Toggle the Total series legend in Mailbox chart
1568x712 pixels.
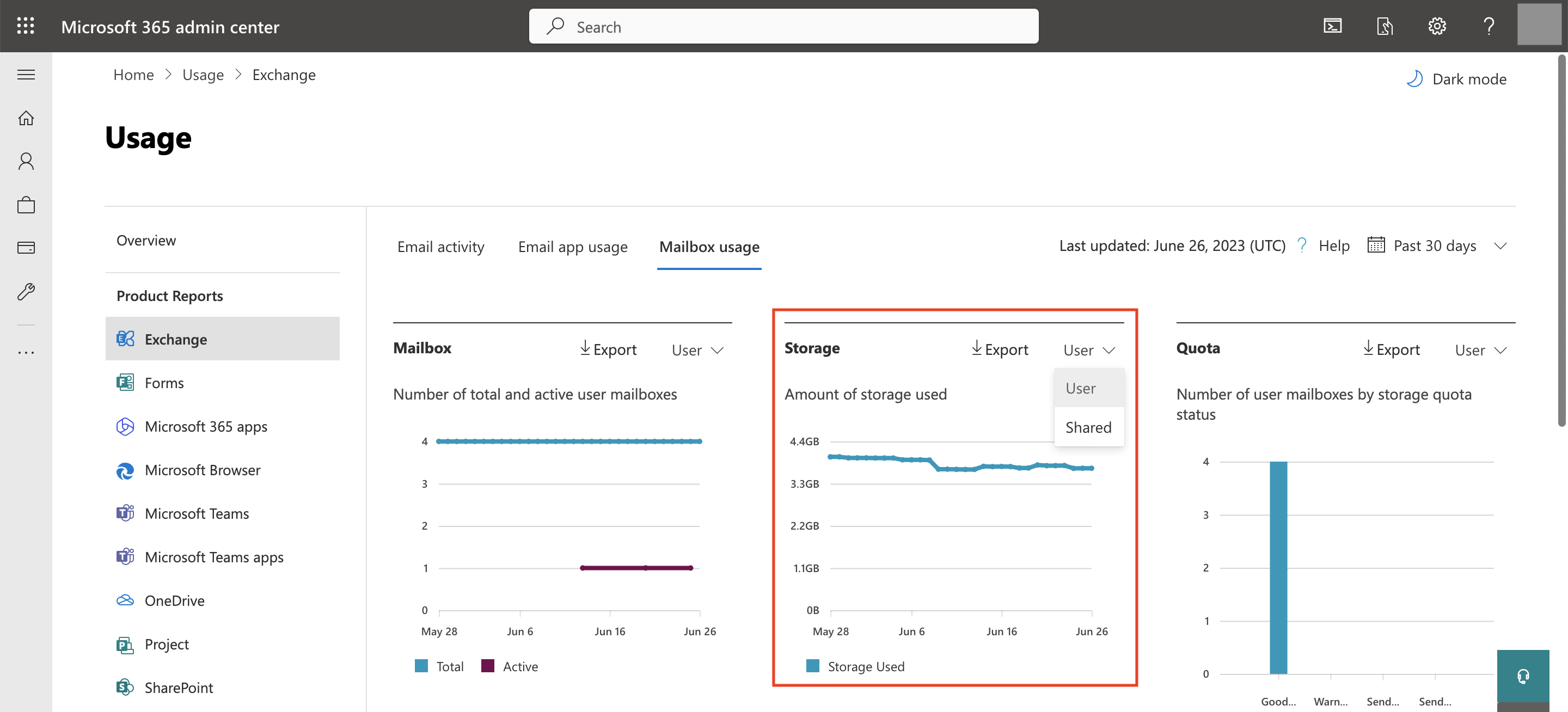tap(439, 666)
